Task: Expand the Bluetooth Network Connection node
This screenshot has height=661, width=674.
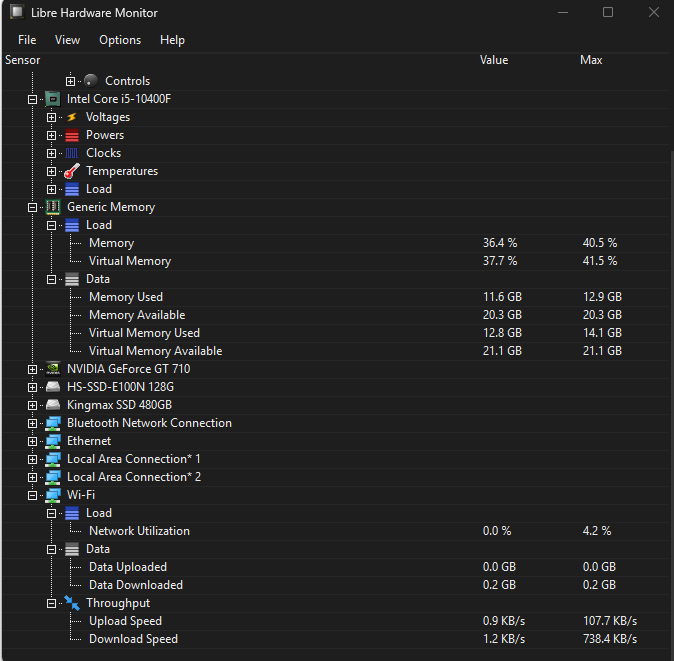Action: coord(32,424)
